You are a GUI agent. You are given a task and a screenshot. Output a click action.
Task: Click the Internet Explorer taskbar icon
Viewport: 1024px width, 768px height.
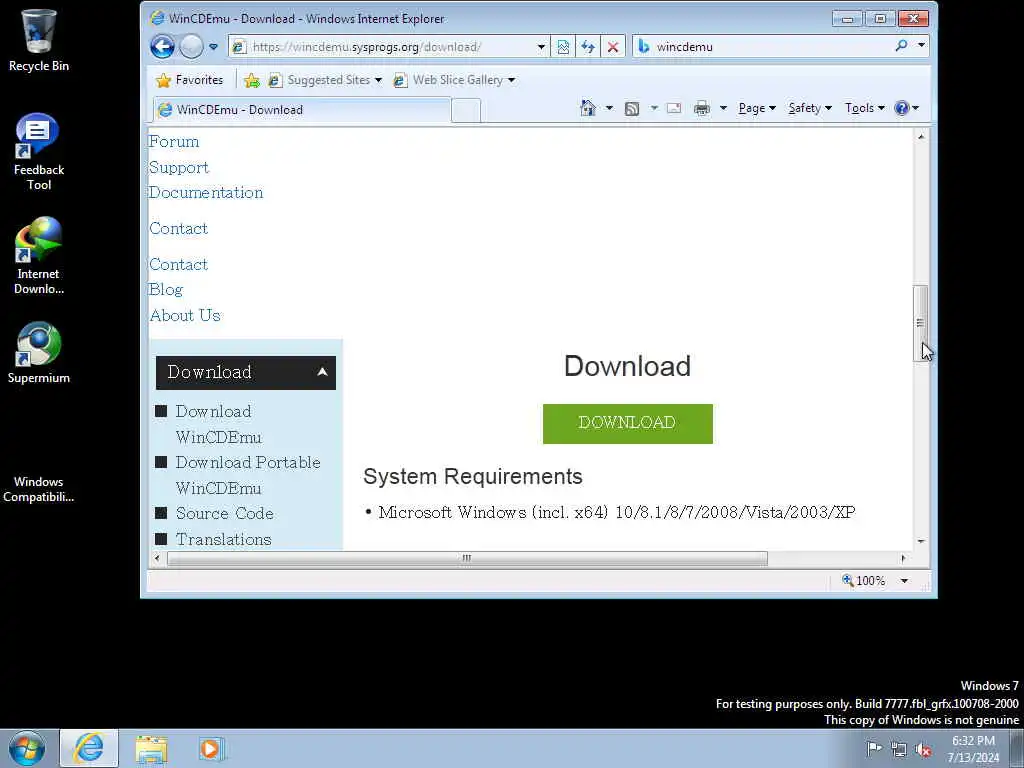pos(89,748)
